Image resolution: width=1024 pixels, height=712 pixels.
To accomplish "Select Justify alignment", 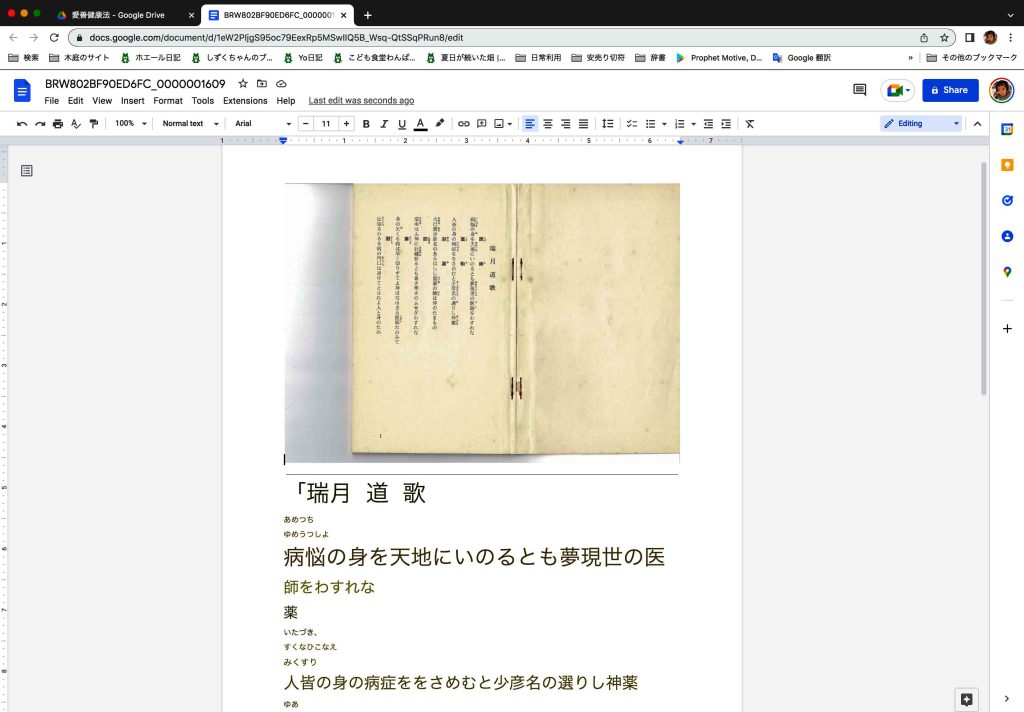I will (584, 123).
